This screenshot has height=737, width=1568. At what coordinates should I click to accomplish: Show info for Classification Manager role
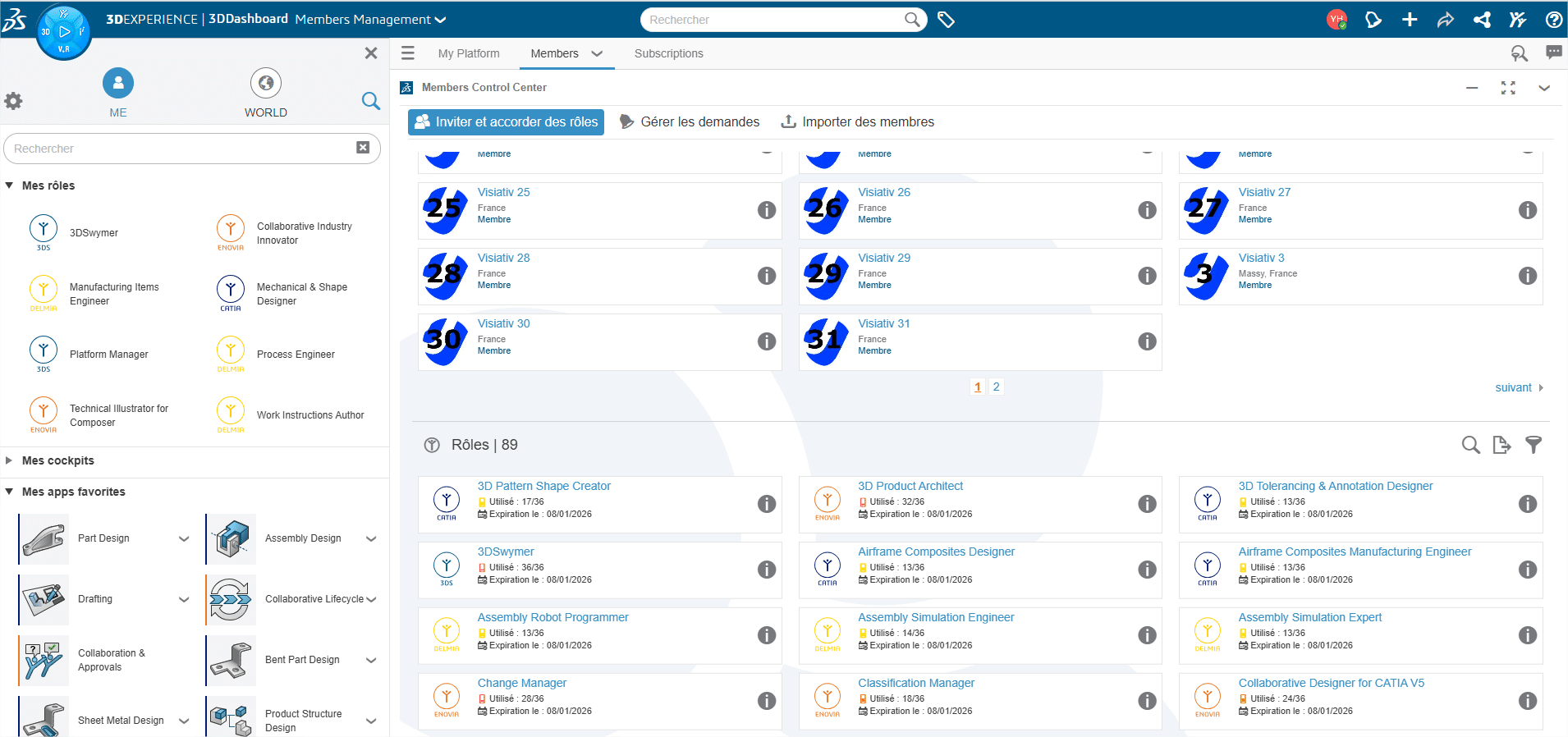pos(1147,701)
